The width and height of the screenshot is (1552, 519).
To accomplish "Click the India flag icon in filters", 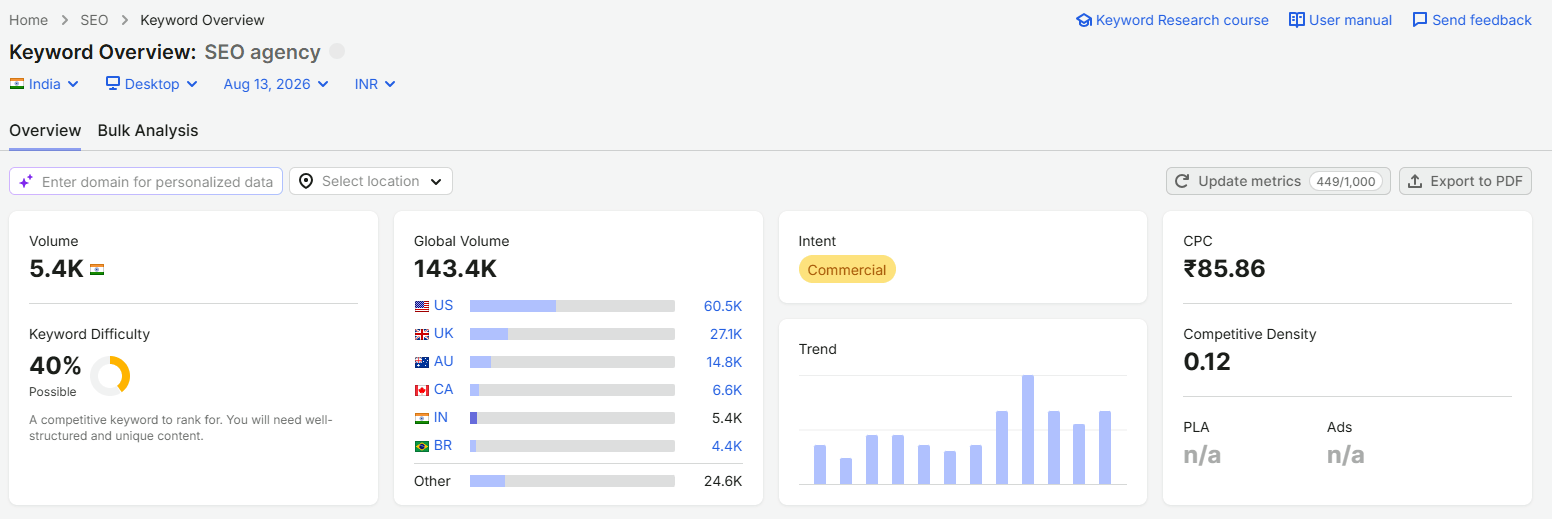I will point(17,84).
